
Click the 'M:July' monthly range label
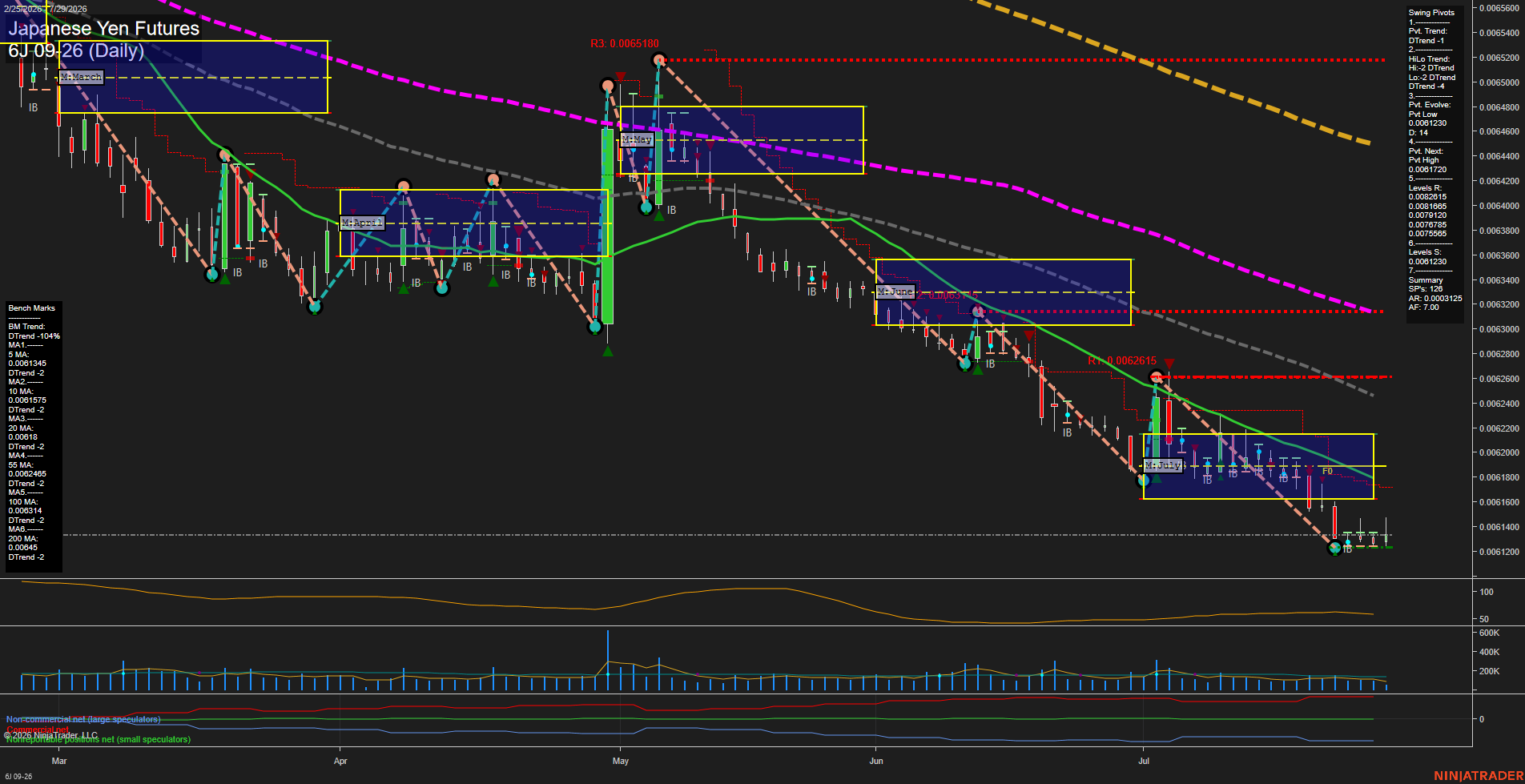[x=1164, y=465]
